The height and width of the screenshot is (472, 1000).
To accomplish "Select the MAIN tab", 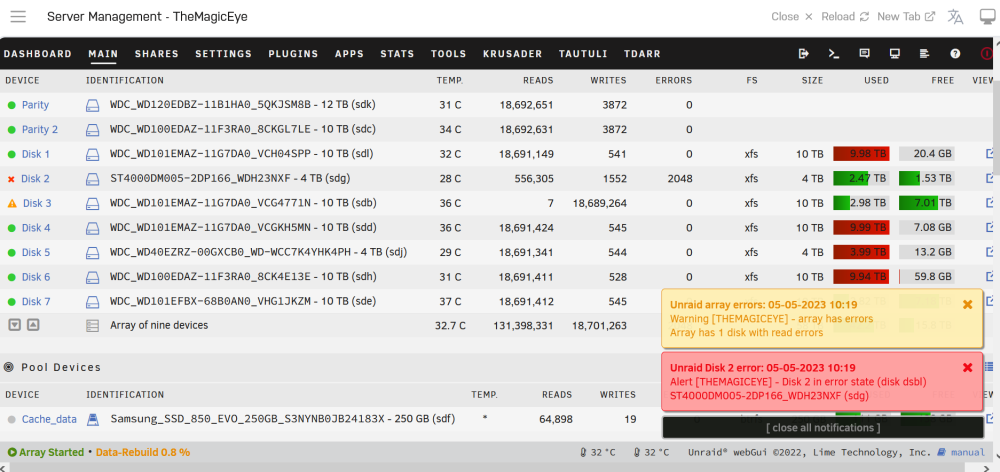I will [x=103, y=54].
